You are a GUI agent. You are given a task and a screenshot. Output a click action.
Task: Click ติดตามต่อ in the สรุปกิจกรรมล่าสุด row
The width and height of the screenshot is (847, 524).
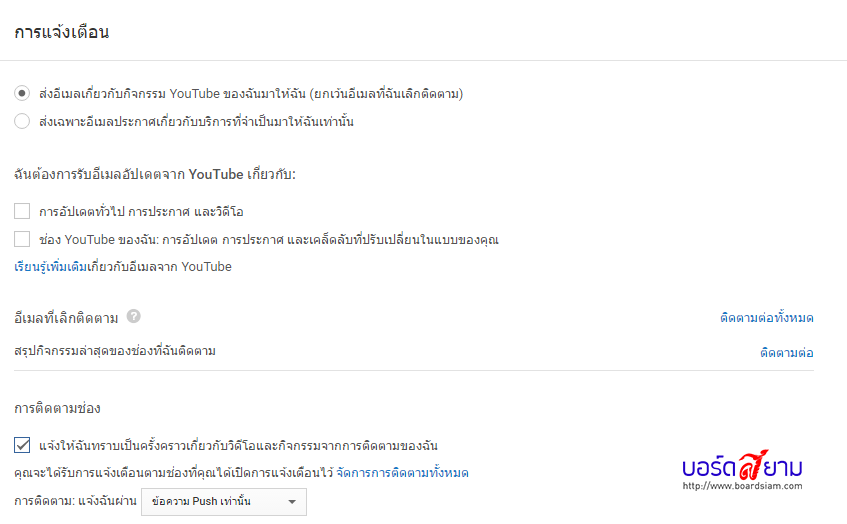point(786,353)
